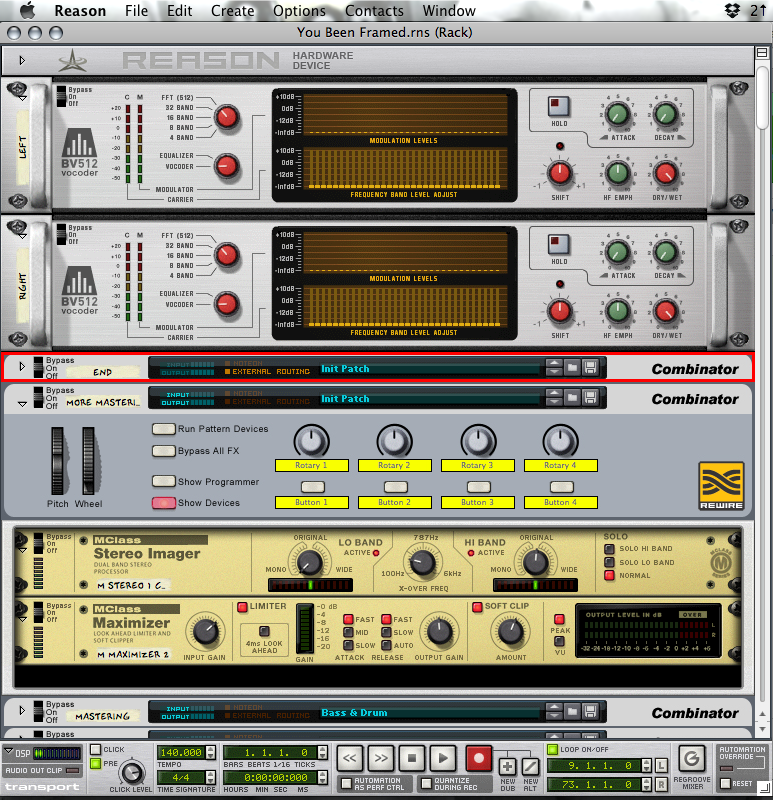The width and height of the screenshot is (773, 800).
Task: Click the rack window toggle icon at top right
Action: pos(762,53)
